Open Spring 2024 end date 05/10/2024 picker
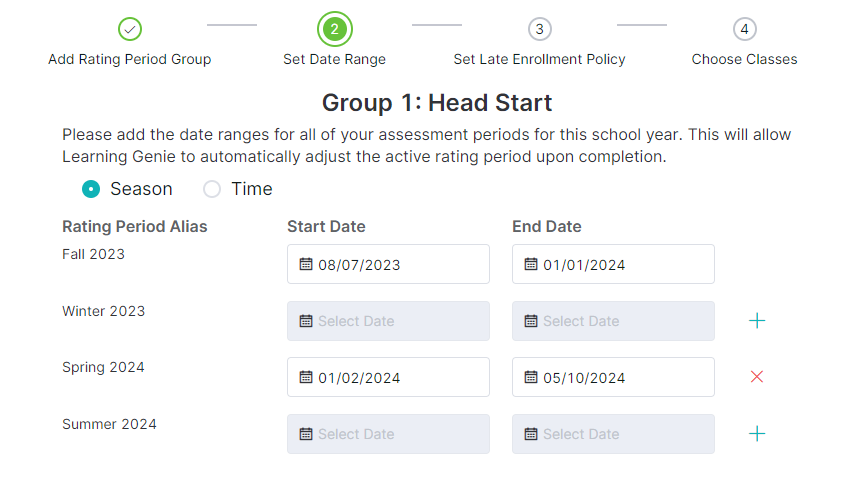 pyautogui.click(x=613, y=377)
